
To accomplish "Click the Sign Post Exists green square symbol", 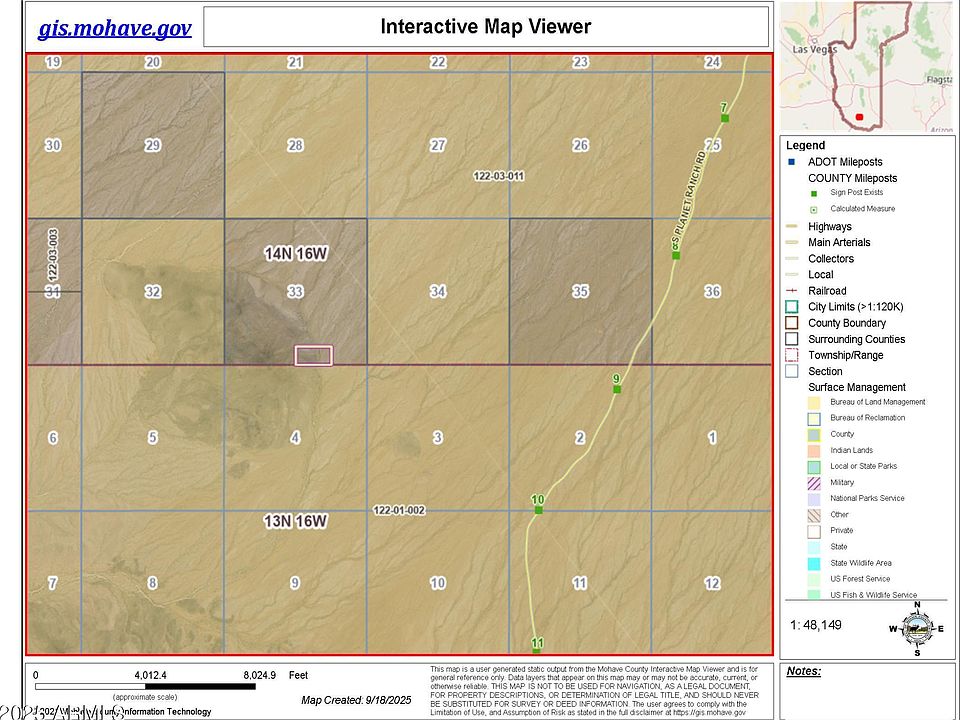I will (x=814, y=193).
